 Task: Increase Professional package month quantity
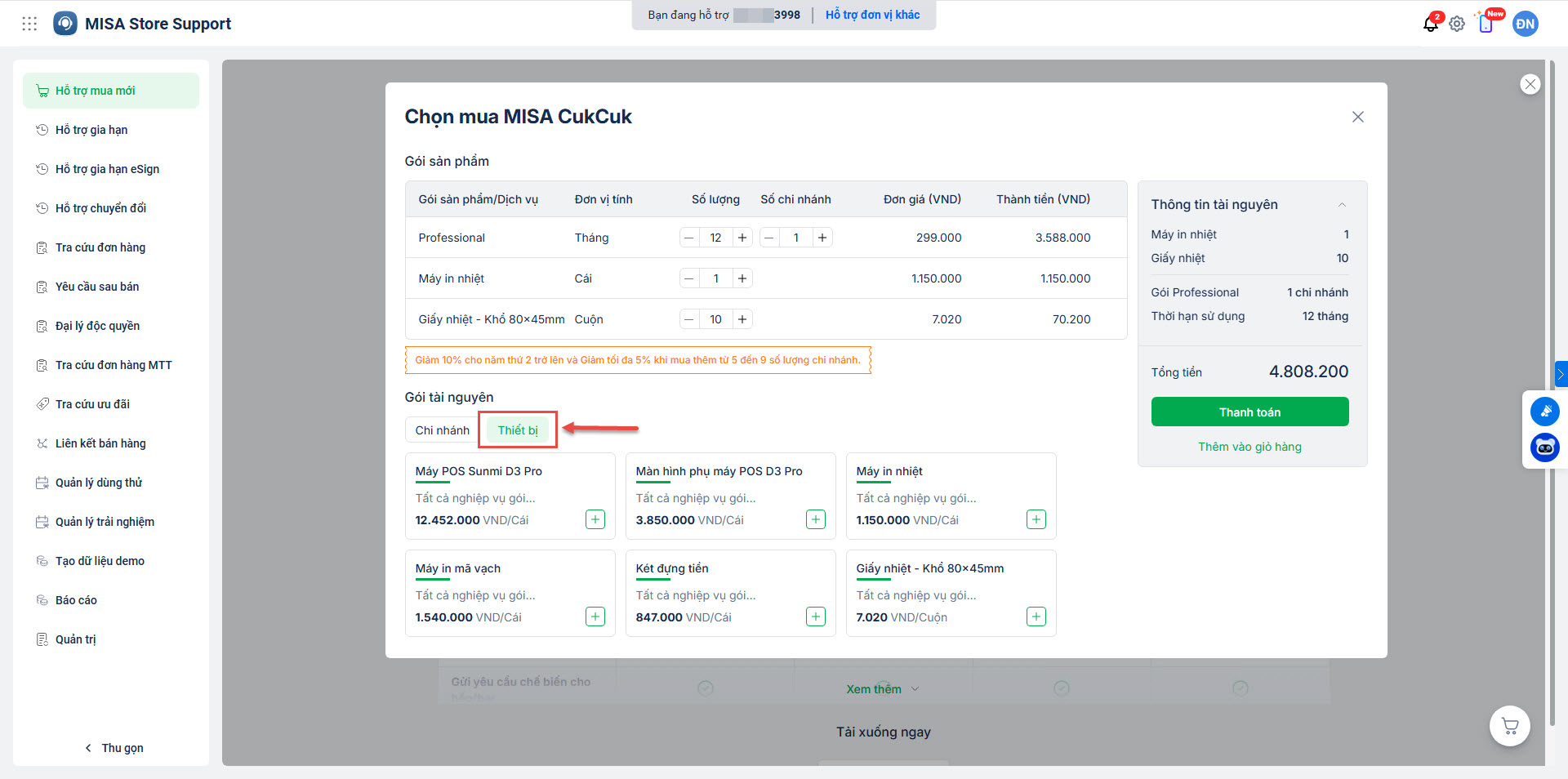tap(742, 238)
